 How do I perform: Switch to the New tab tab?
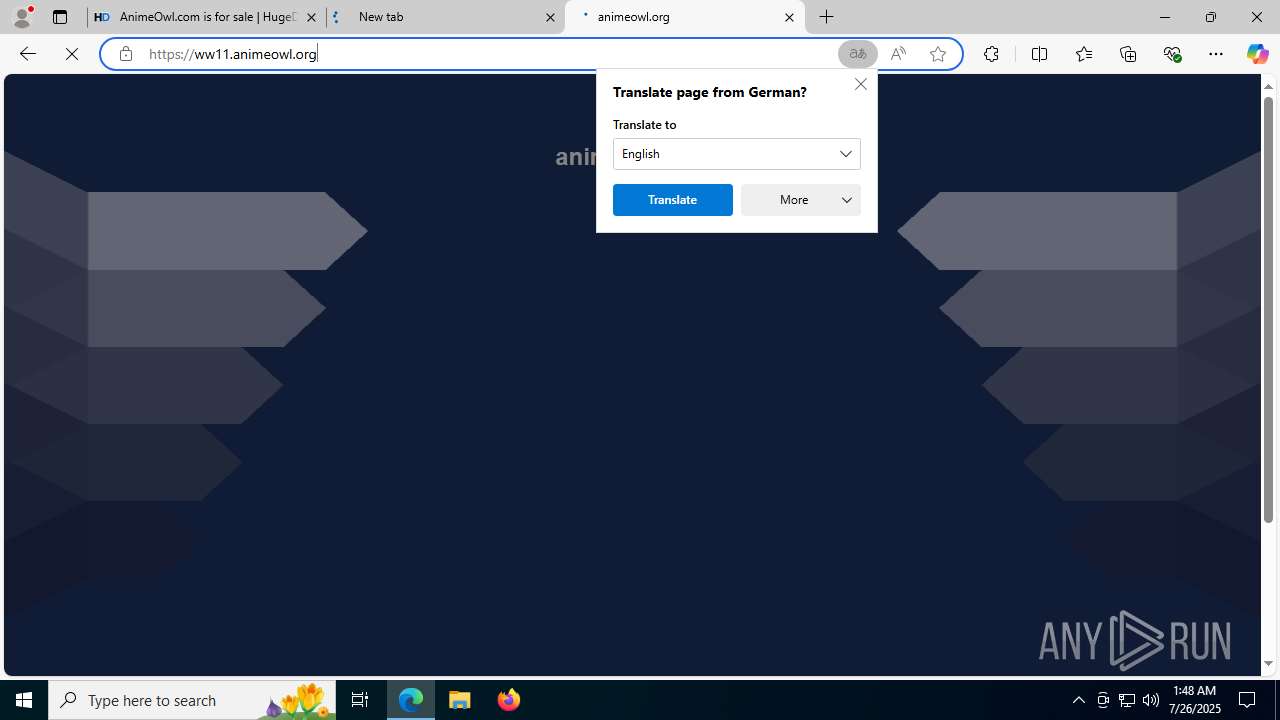(x=446, y=17)
